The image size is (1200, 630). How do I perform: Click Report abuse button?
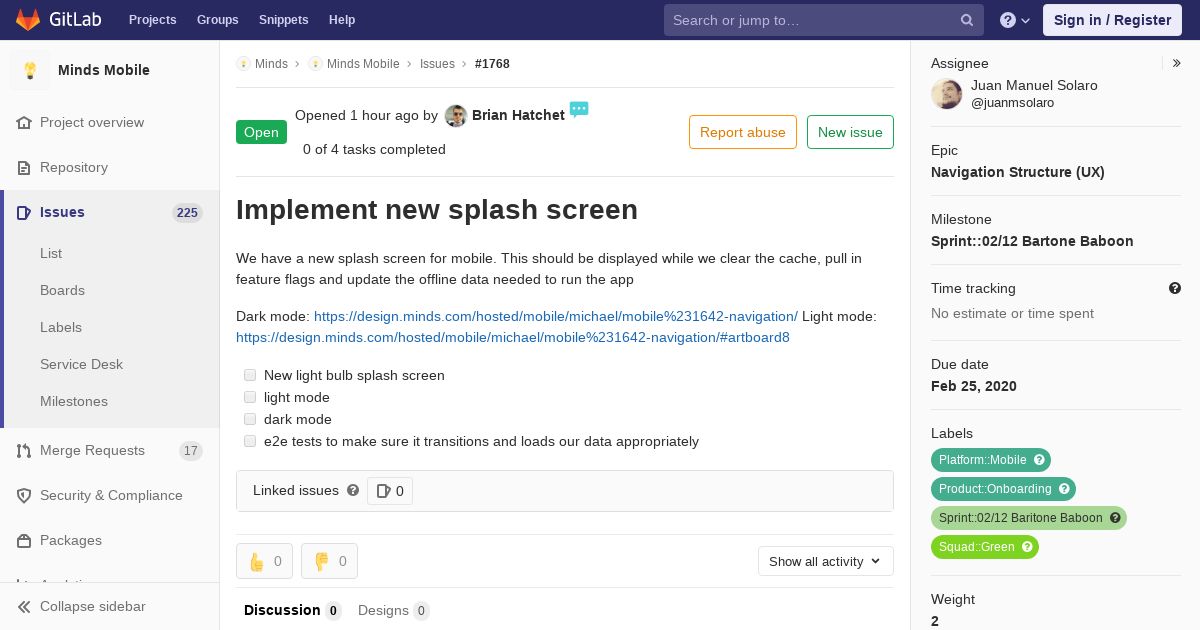pos(743,132)
